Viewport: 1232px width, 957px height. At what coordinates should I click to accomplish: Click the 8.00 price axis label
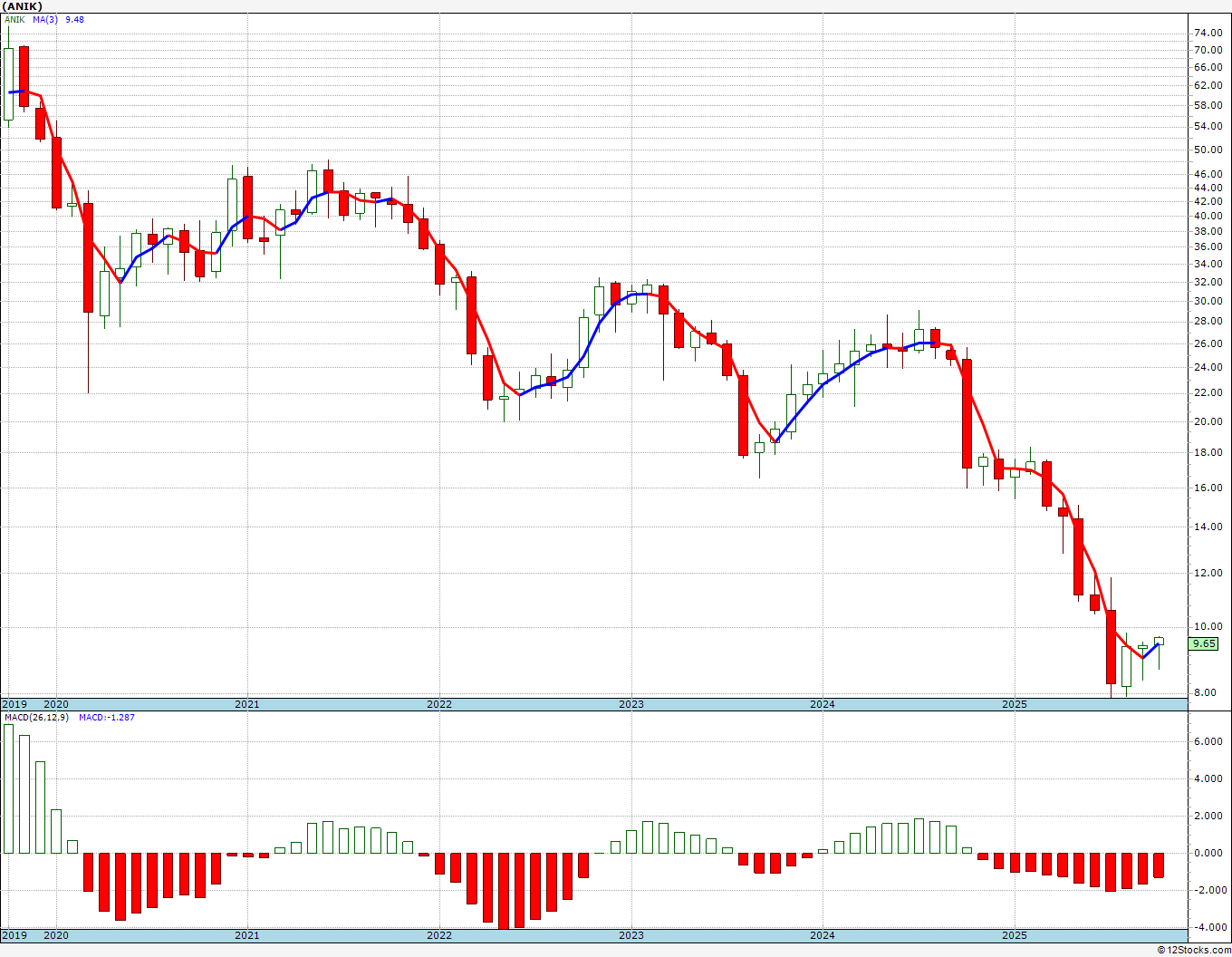coord(1206,693)
